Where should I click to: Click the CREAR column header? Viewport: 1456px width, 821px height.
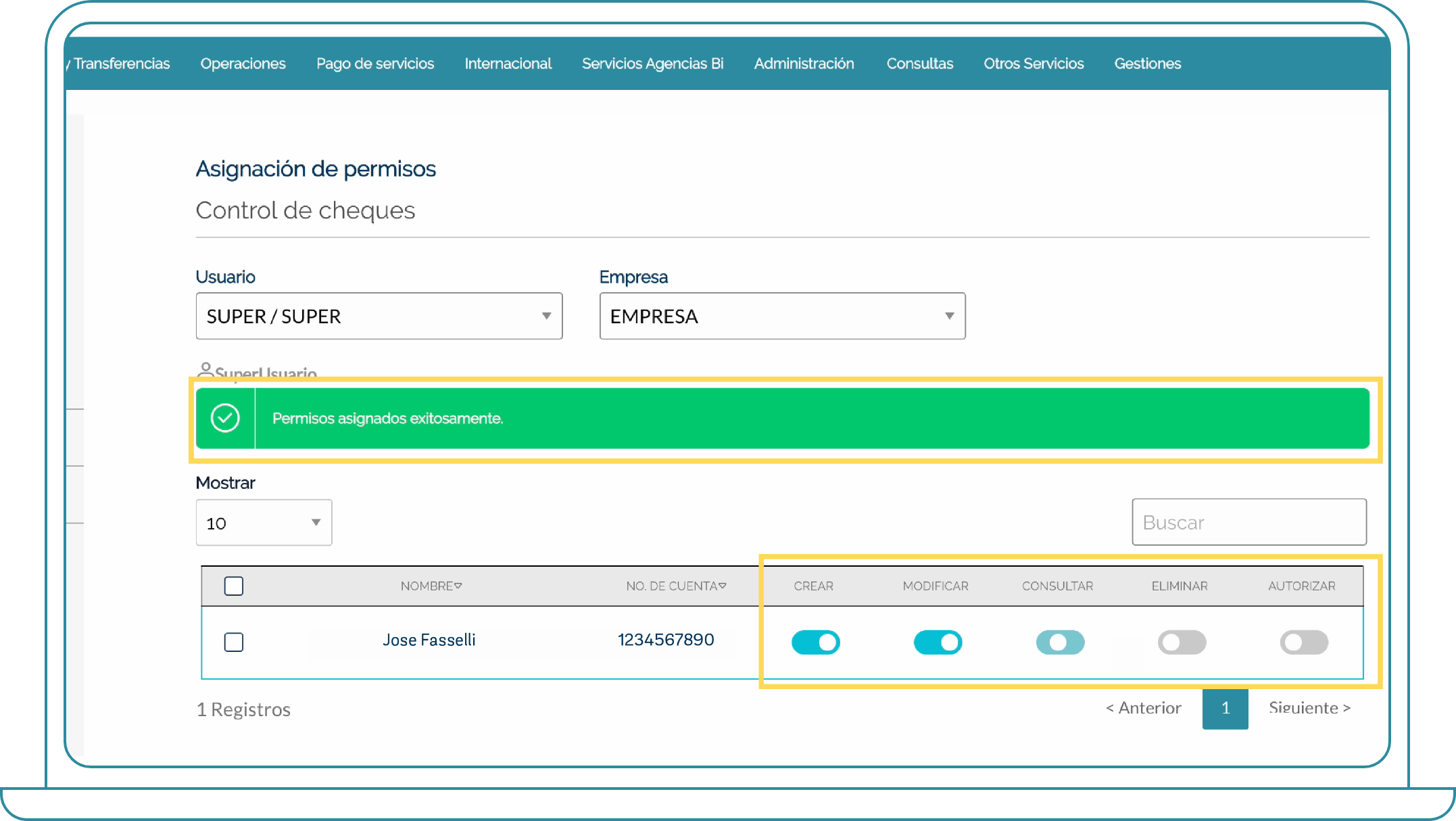coord(813,586)
